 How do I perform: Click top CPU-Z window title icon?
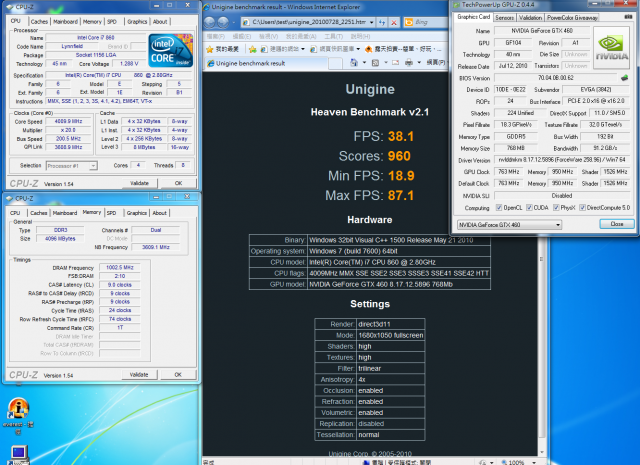10,7
